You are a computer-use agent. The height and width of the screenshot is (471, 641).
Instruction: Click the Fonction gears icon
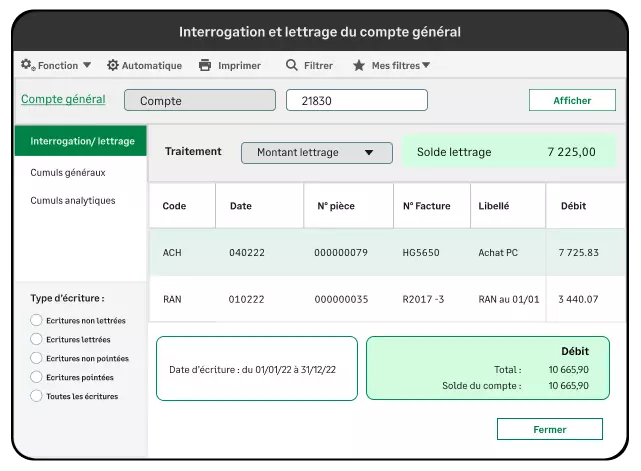tap(28, 65)
